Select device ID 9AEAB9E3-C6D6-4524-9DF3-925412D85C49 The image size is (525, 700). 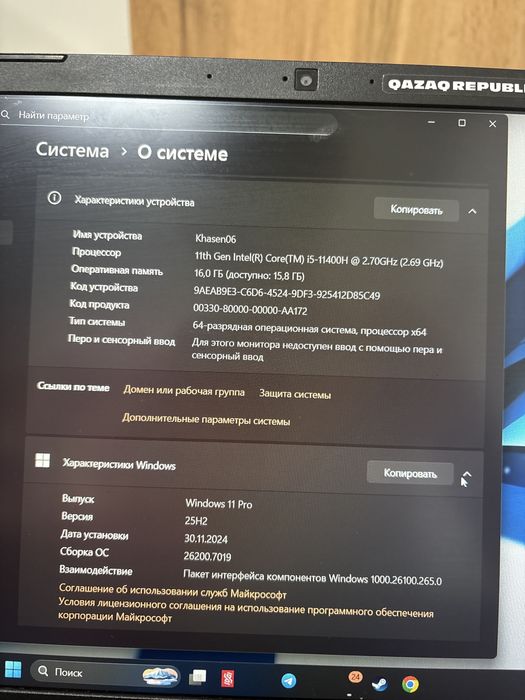[x=287, y=293]
